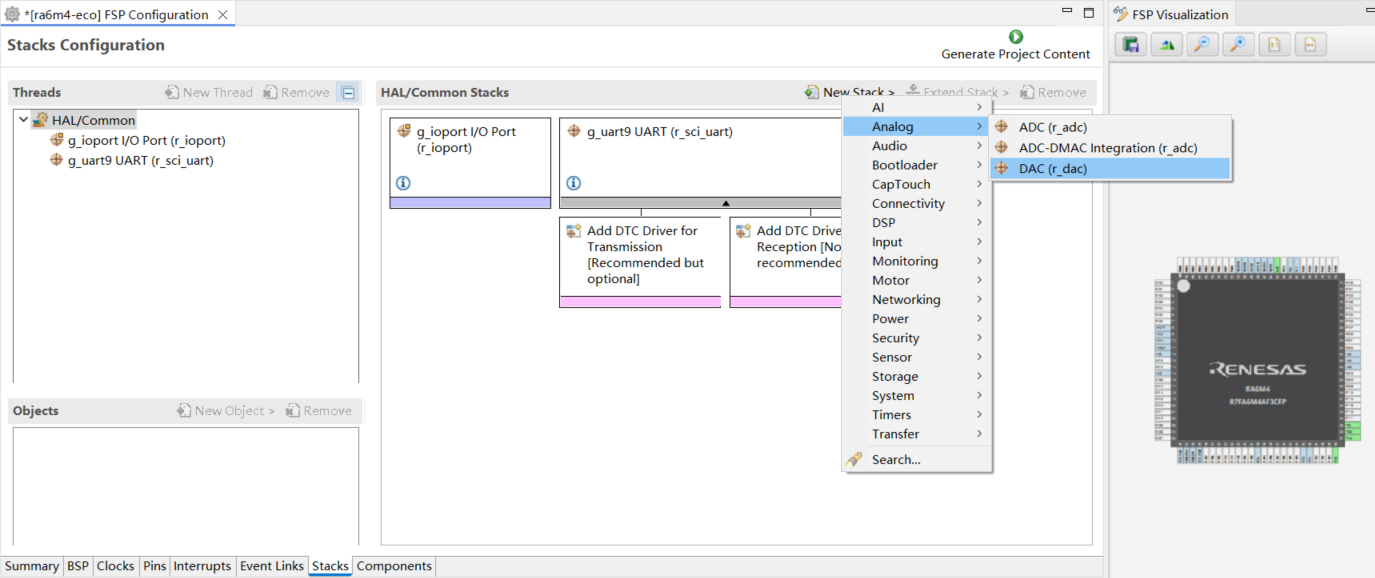
Task: Activate the FSP Visualization view tab
Action: pyautogui.click(x=1170, y=14)
